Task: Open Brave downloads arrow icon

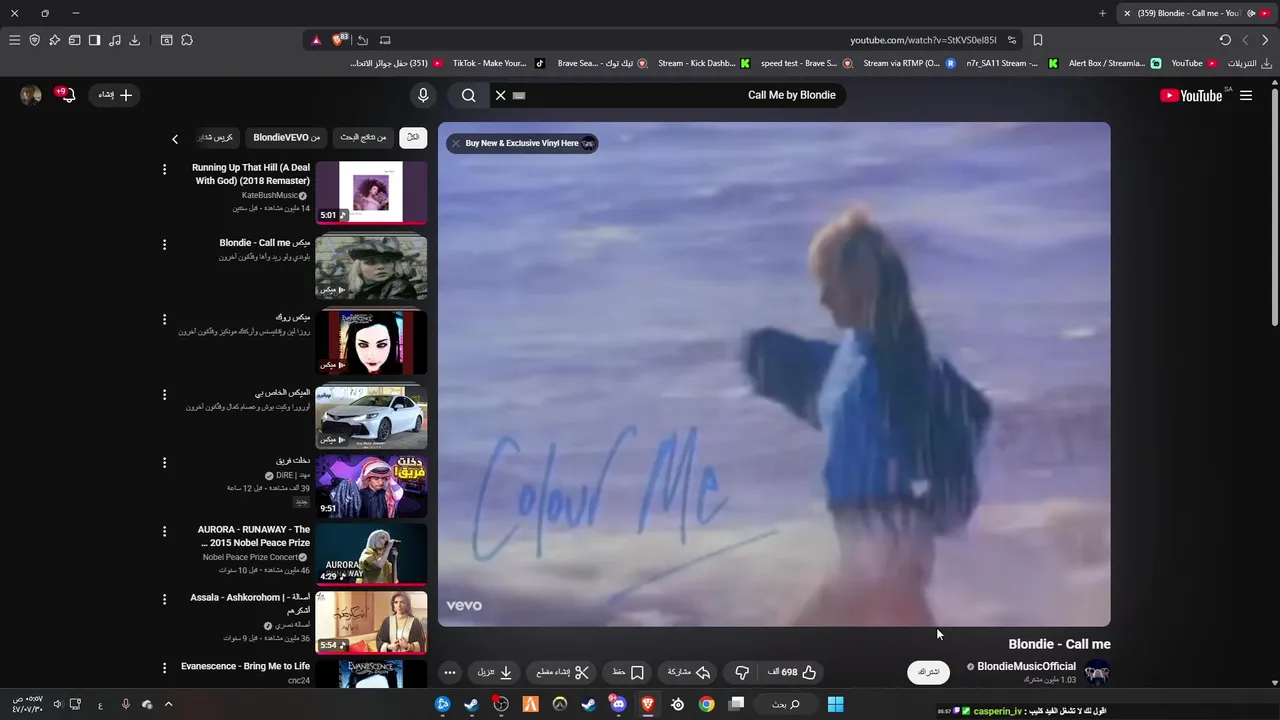Action: pos(135,40)
